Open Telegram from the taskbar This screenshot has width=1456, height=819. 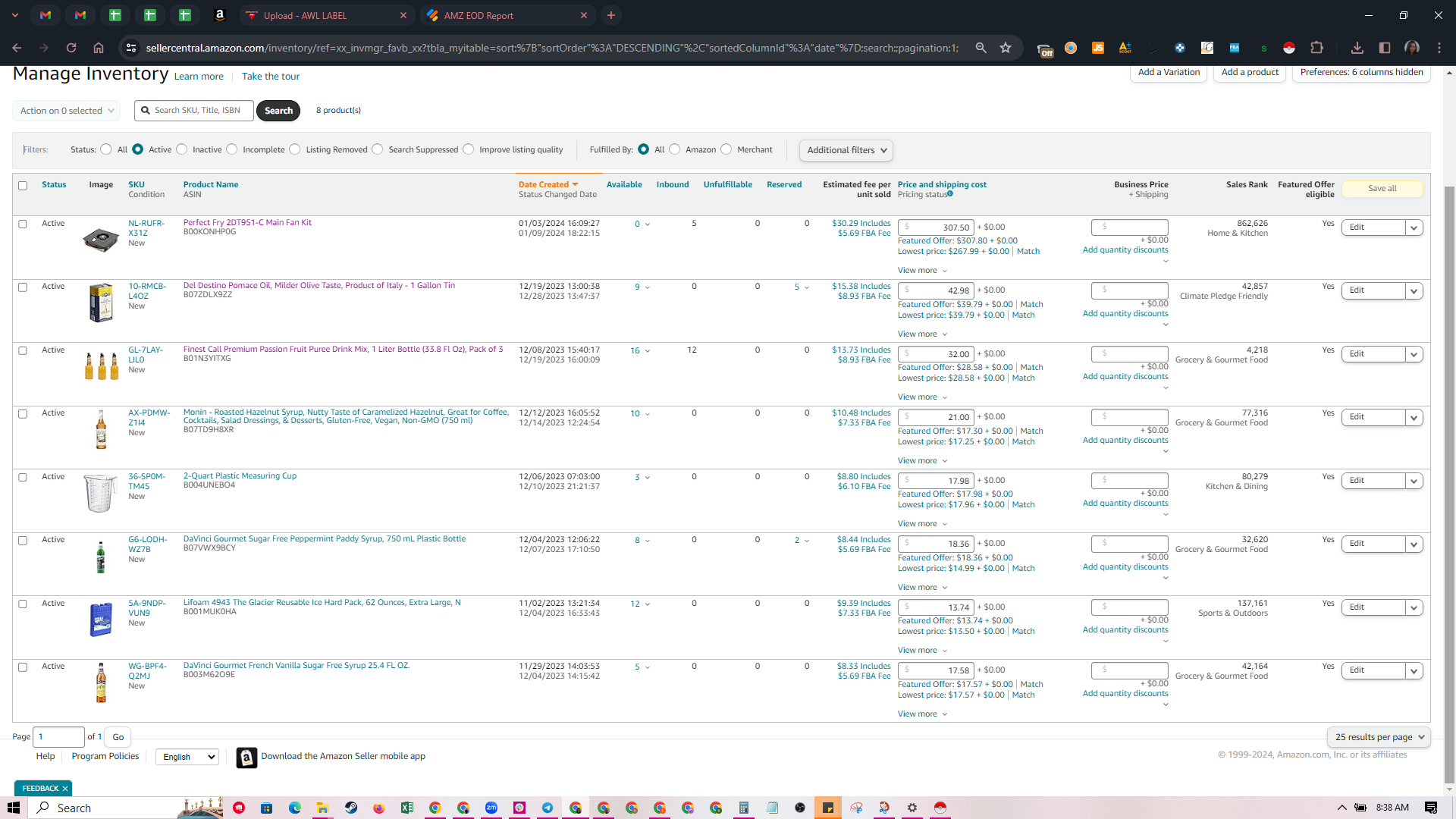click(548, 808)
